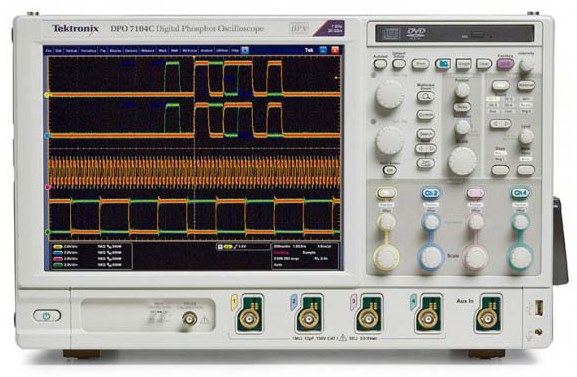Select the Ch1 badge in the trigger readout

pyautogui.click(x=228, y=247)
